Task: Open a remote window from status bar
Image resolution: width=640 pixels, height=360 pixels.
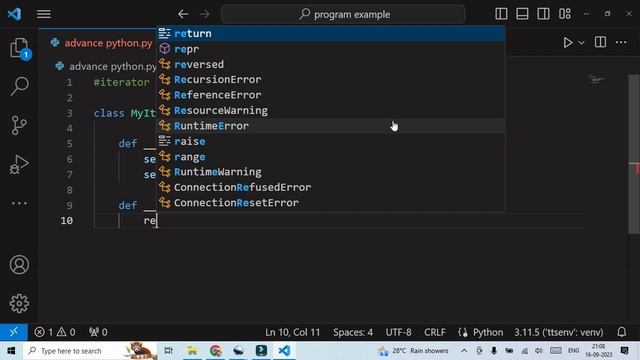Action: 13,332
